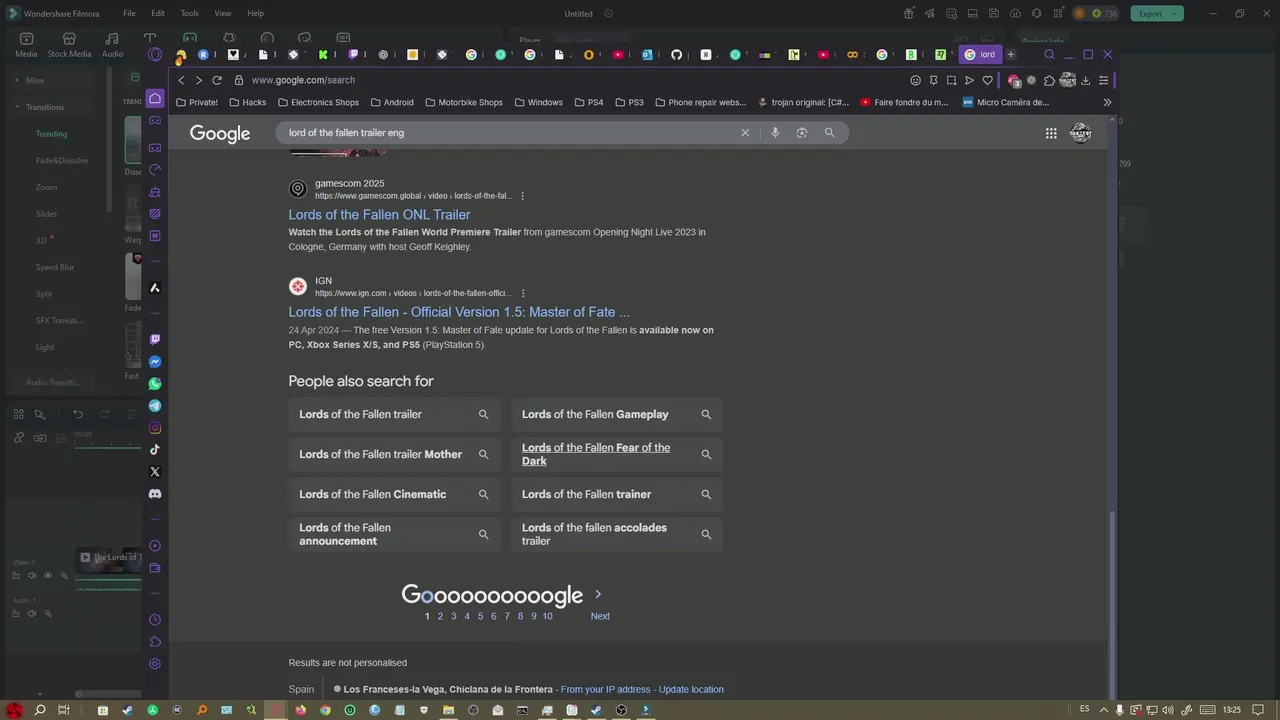Open more options for gamescom result
The image size is (1280, 720).
click(522, 196)
